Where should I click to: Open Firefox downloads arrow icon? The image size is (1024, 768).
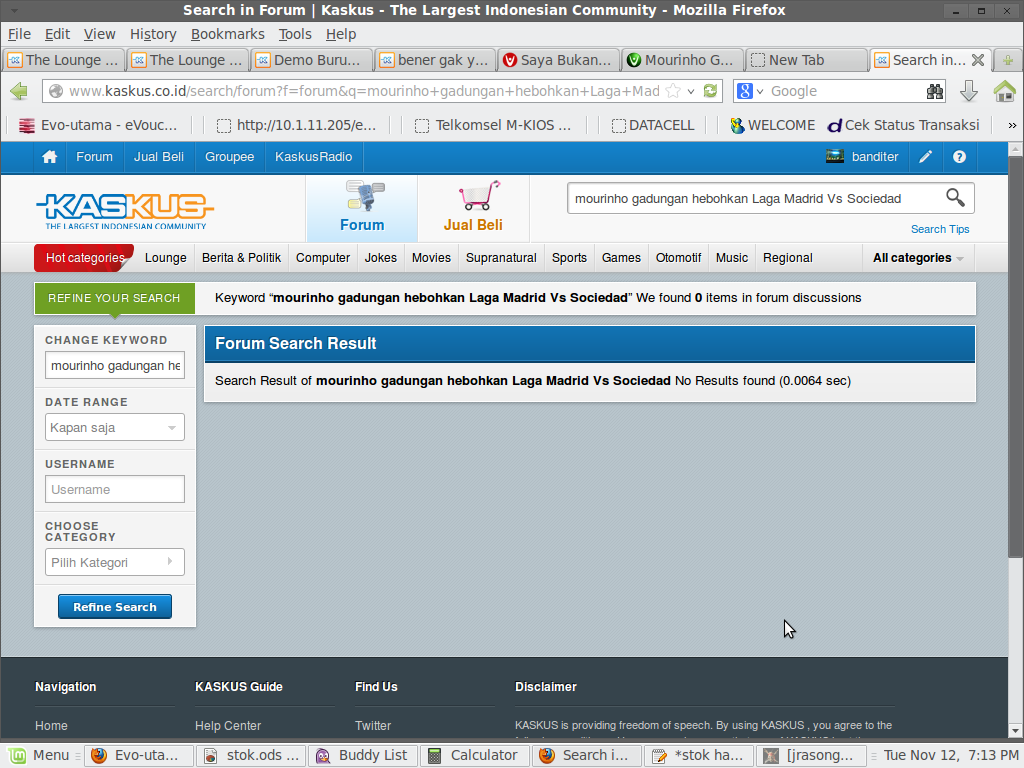point(969,91)
